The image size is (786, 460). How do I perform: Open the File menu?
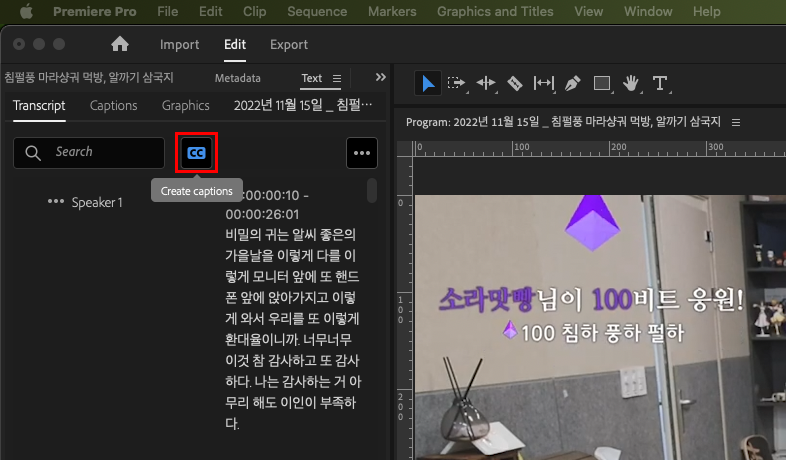[x=167, y=12]
